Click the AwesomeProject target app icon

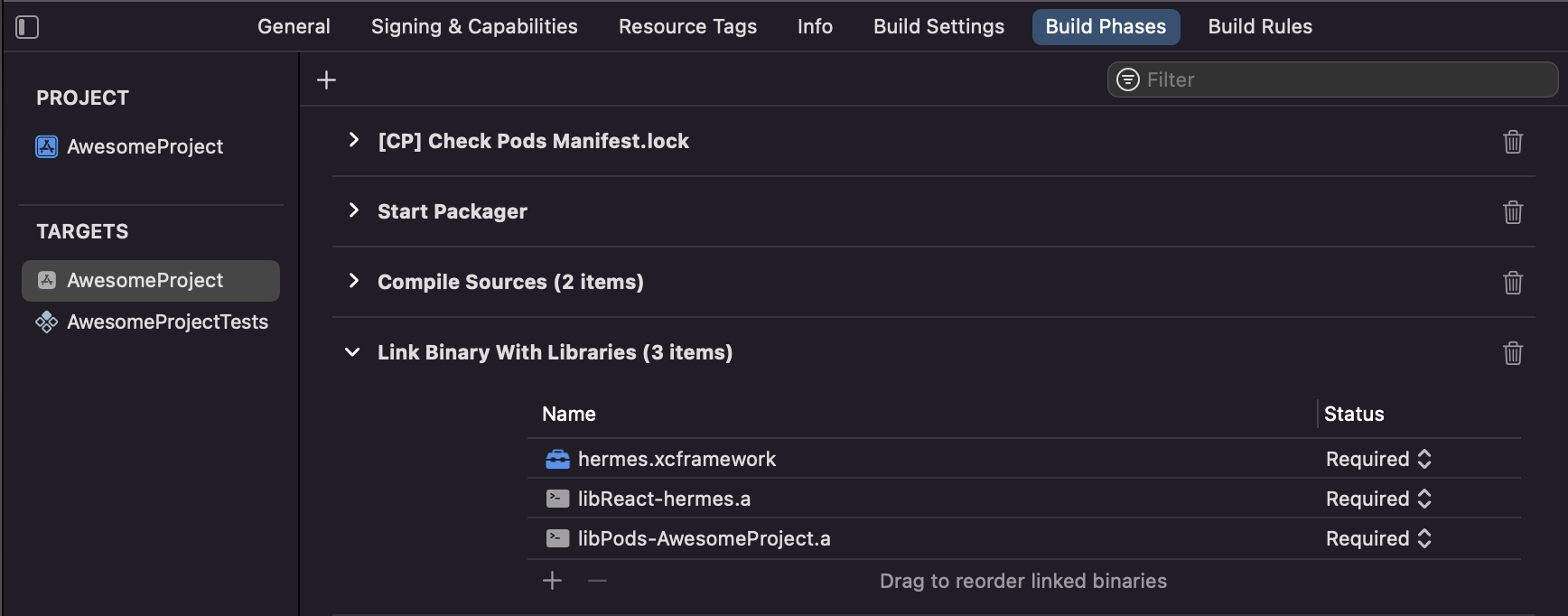(x=47, y=280)
